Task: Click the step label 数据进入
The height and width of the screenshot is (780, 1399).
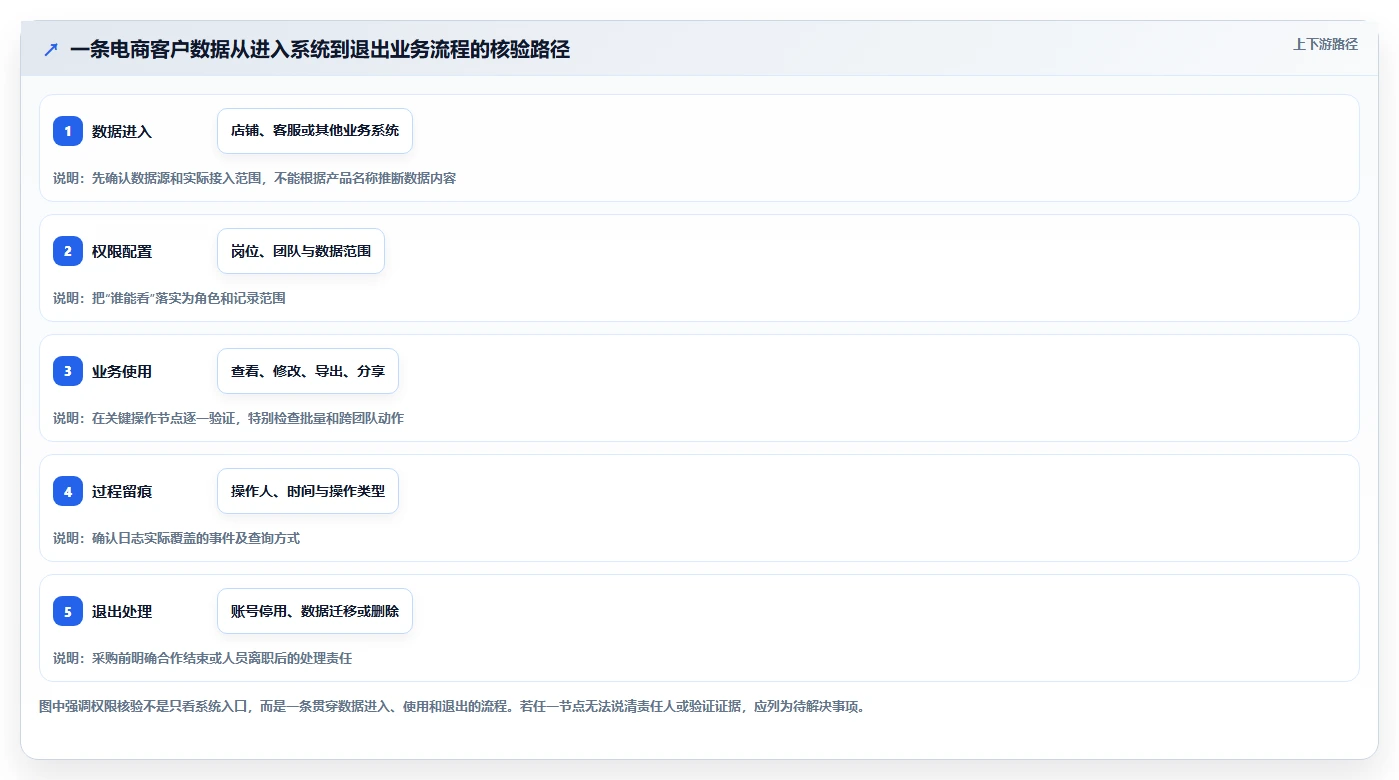Action: (x=122, y=131)
